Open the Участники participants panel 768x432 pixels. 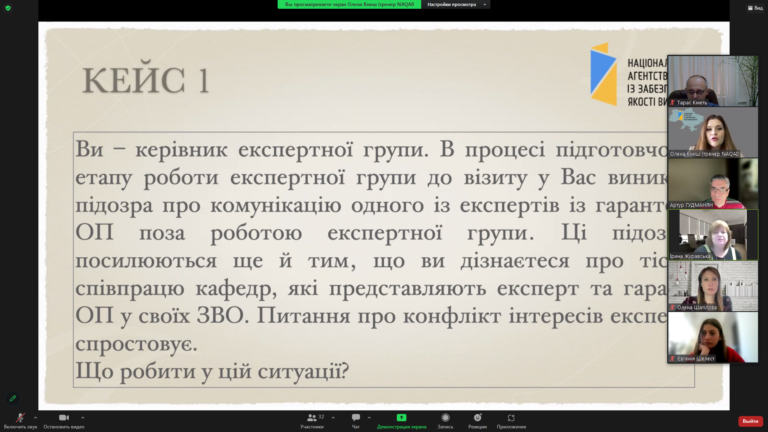coord(312,418)
